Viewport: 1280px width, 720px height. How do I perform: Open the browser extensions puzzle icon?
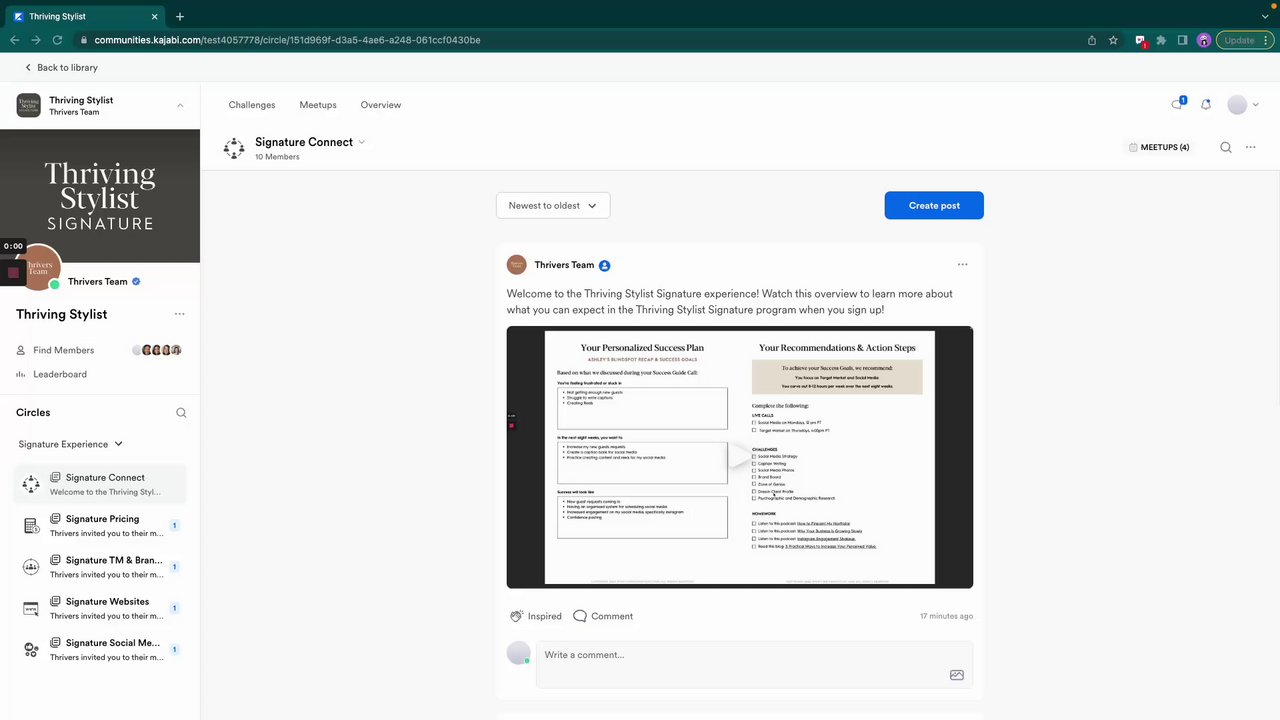1161,40
